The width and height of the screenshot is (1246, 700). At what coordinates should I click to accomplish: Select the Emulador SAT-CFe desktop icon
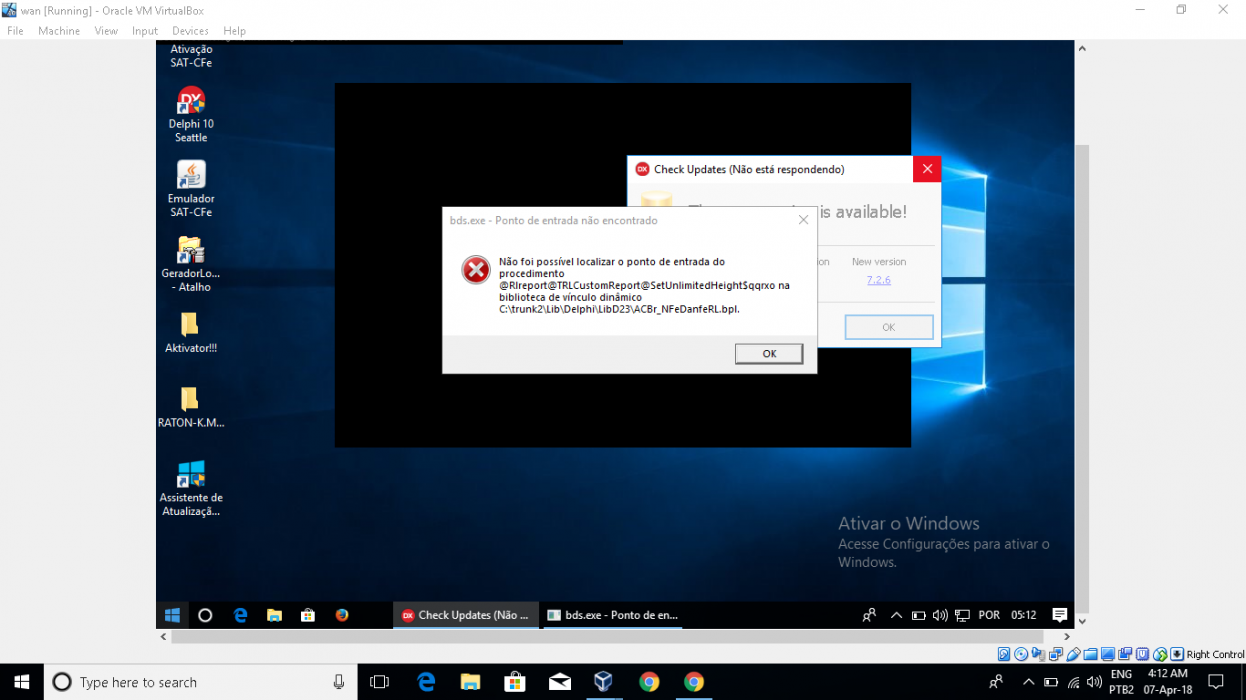click(191, 189)
